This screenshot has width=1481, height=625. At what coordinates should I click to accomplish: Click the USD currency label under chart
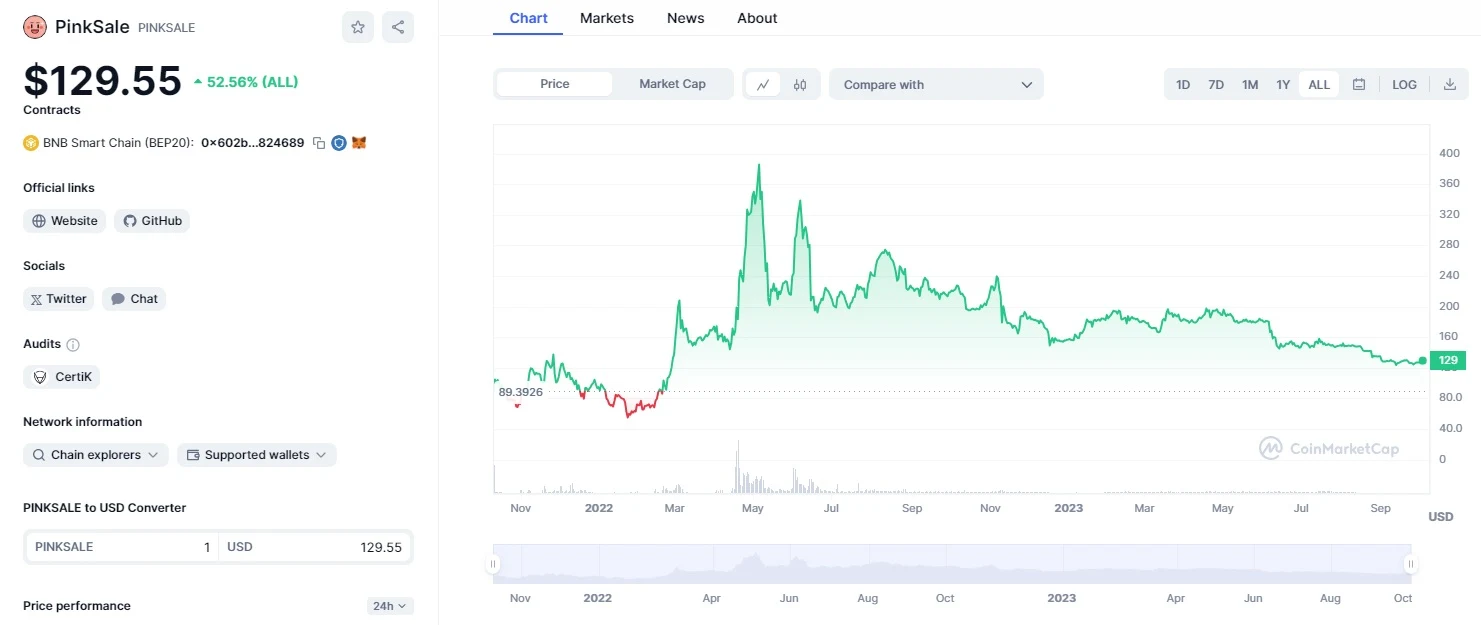point(1441,516)
